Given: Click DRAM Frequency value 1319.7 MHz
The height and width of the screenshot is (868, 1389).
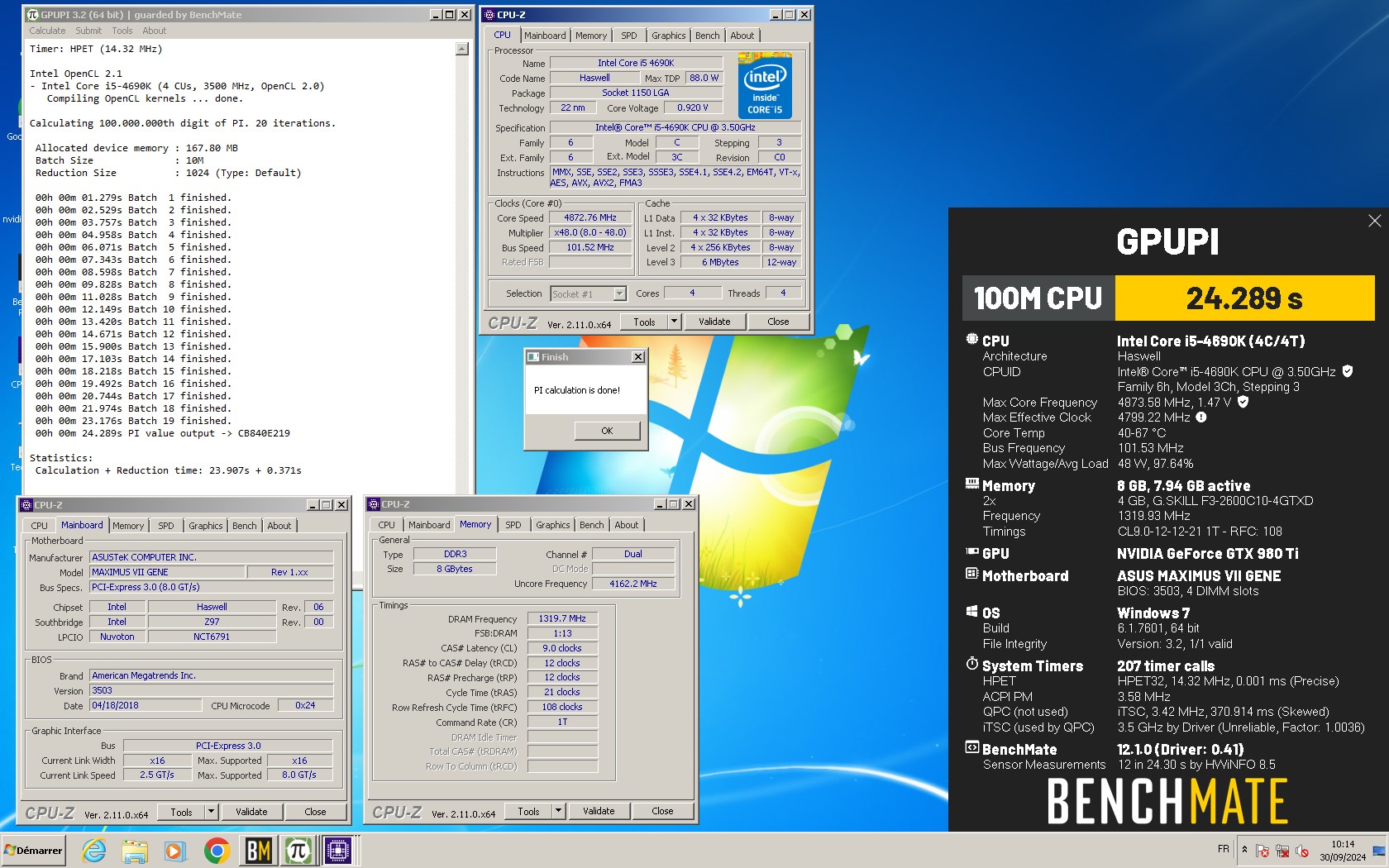Looking at the screenshot, I should point(562,618).
